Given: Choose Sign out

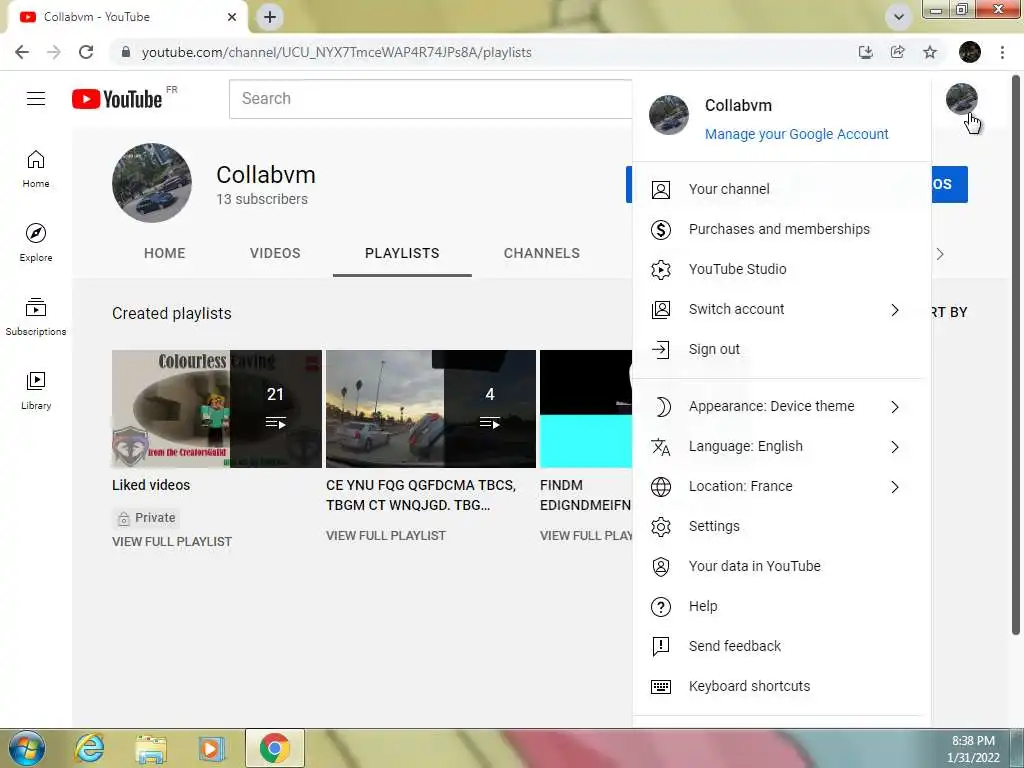Looking at the screenshot, I should pyautogui.click(x=781, y=349).
